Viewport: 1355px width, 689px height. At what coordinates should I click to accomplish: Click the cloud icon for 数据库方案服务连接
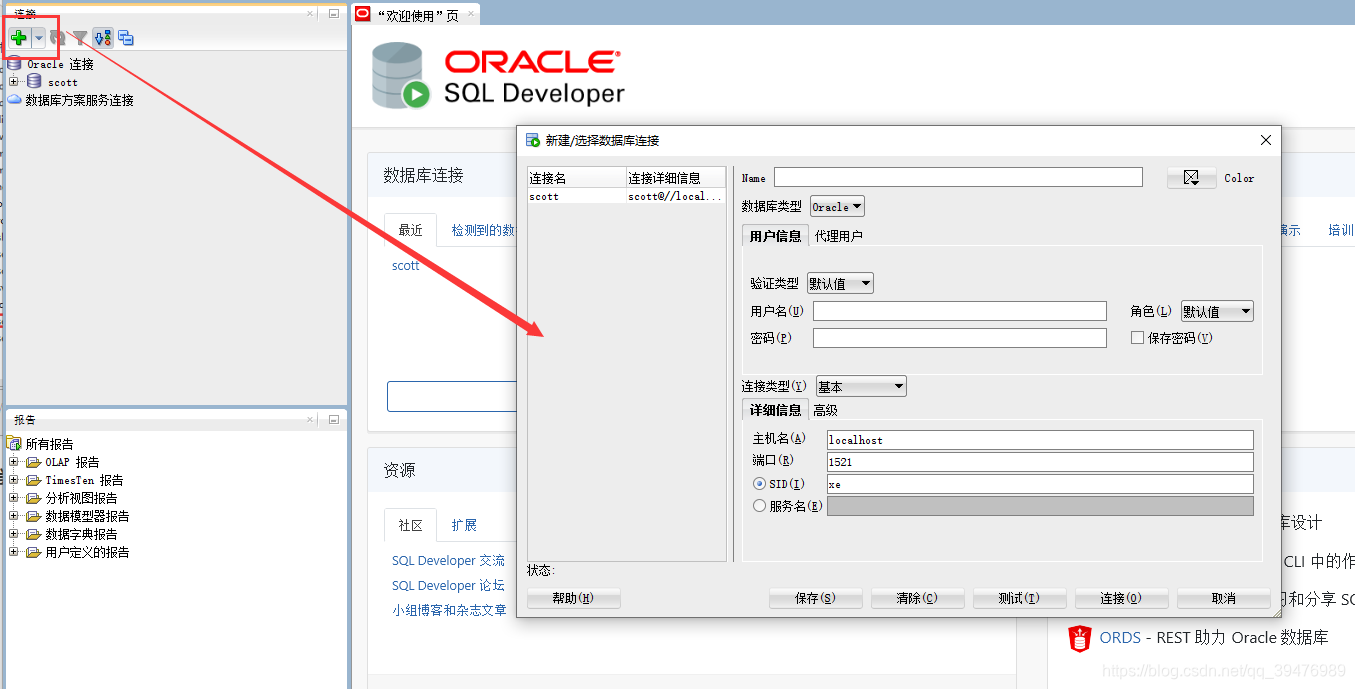(14, 100)
